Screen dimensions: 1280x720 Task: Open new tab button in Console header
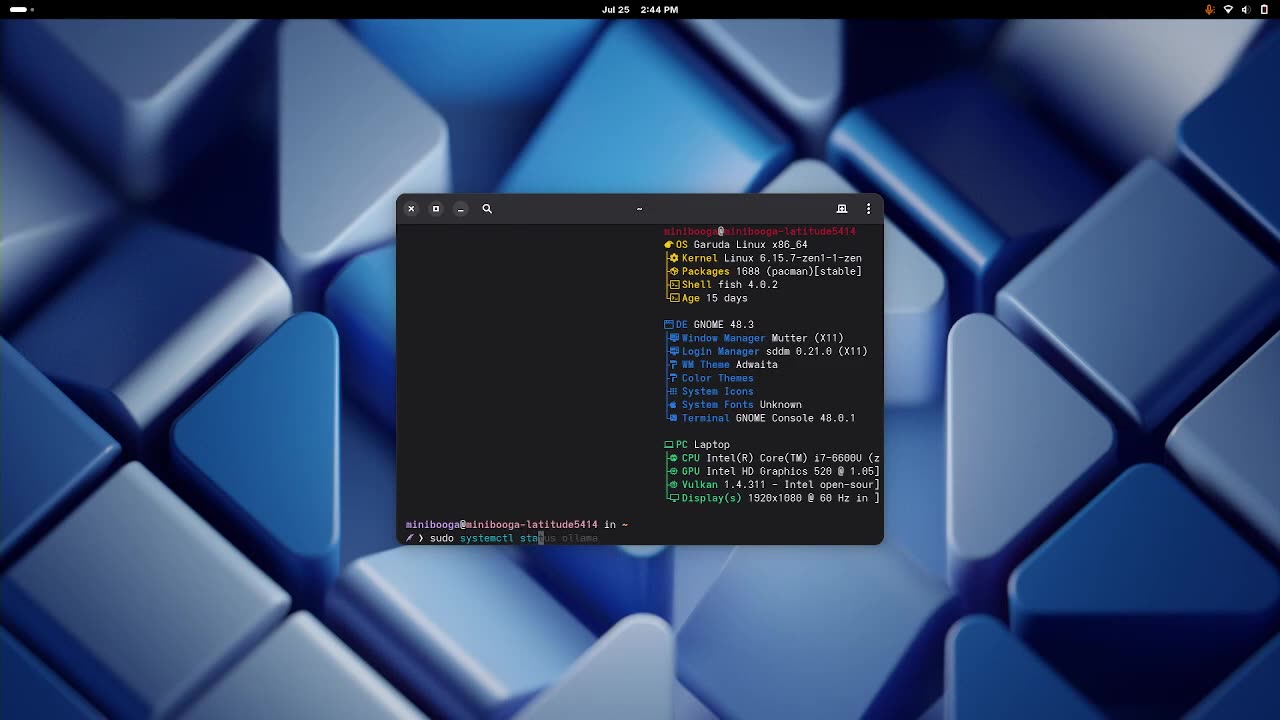click(x=842, y=209)
